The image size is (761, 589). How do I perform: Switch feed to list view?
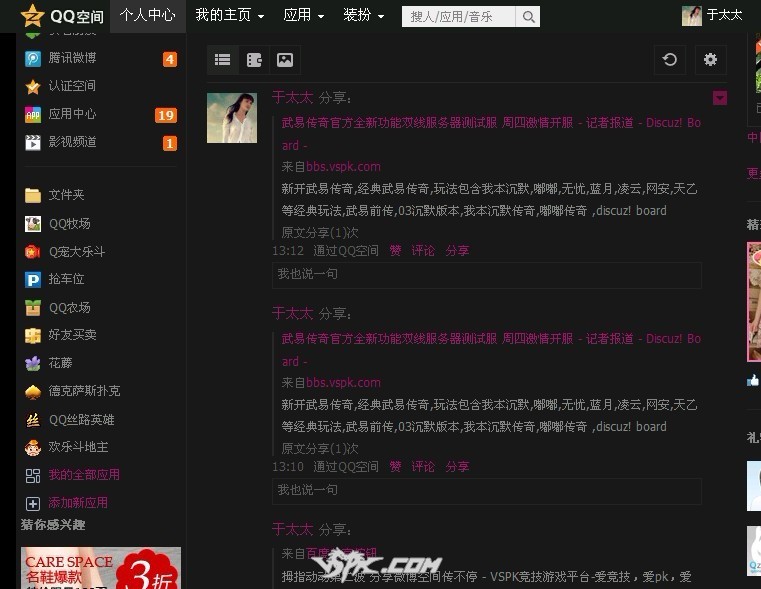pyautogui.click(x=223, y=60)
